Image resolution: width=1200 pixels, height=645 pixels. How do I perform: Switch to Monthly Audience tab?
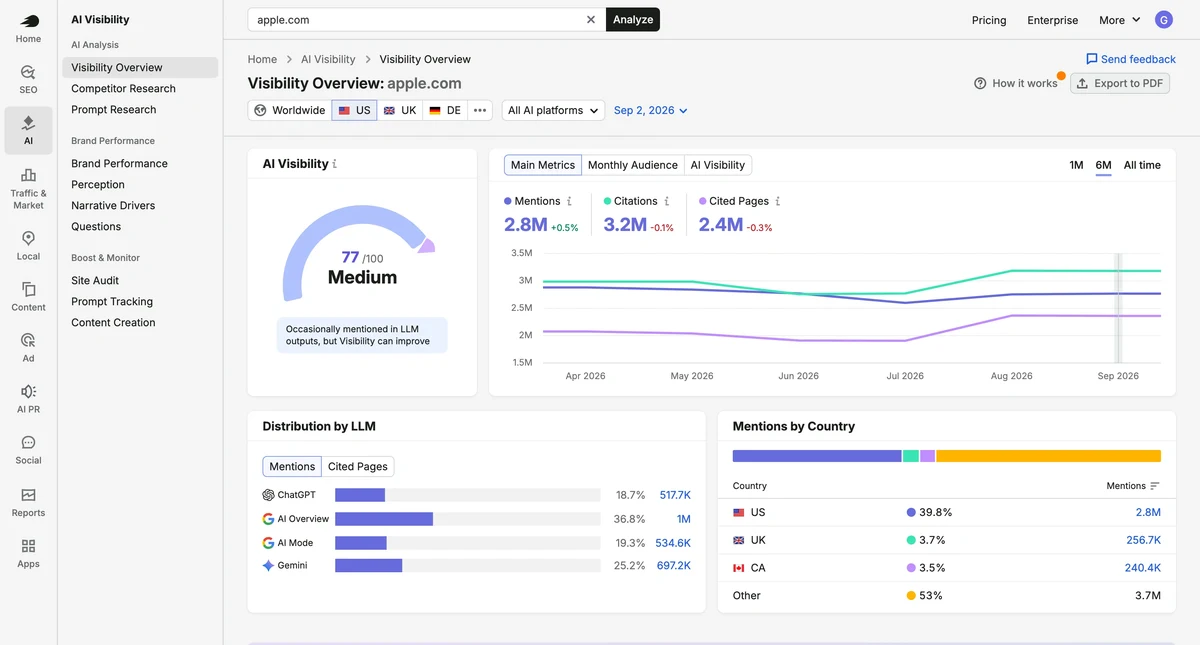(633, 165)
